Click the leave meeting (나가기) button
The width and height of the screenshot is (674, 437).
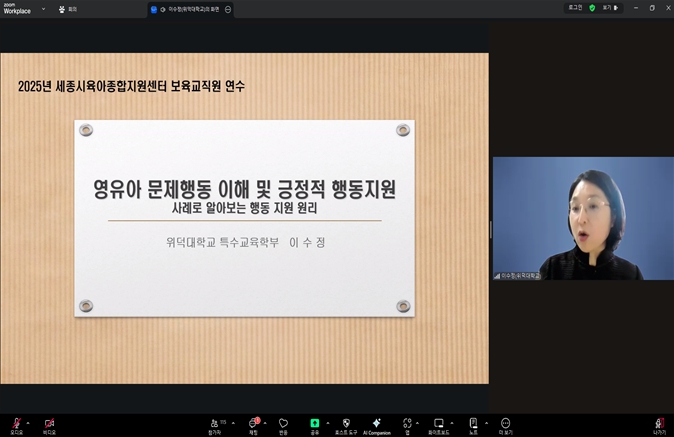pos(659,425)
